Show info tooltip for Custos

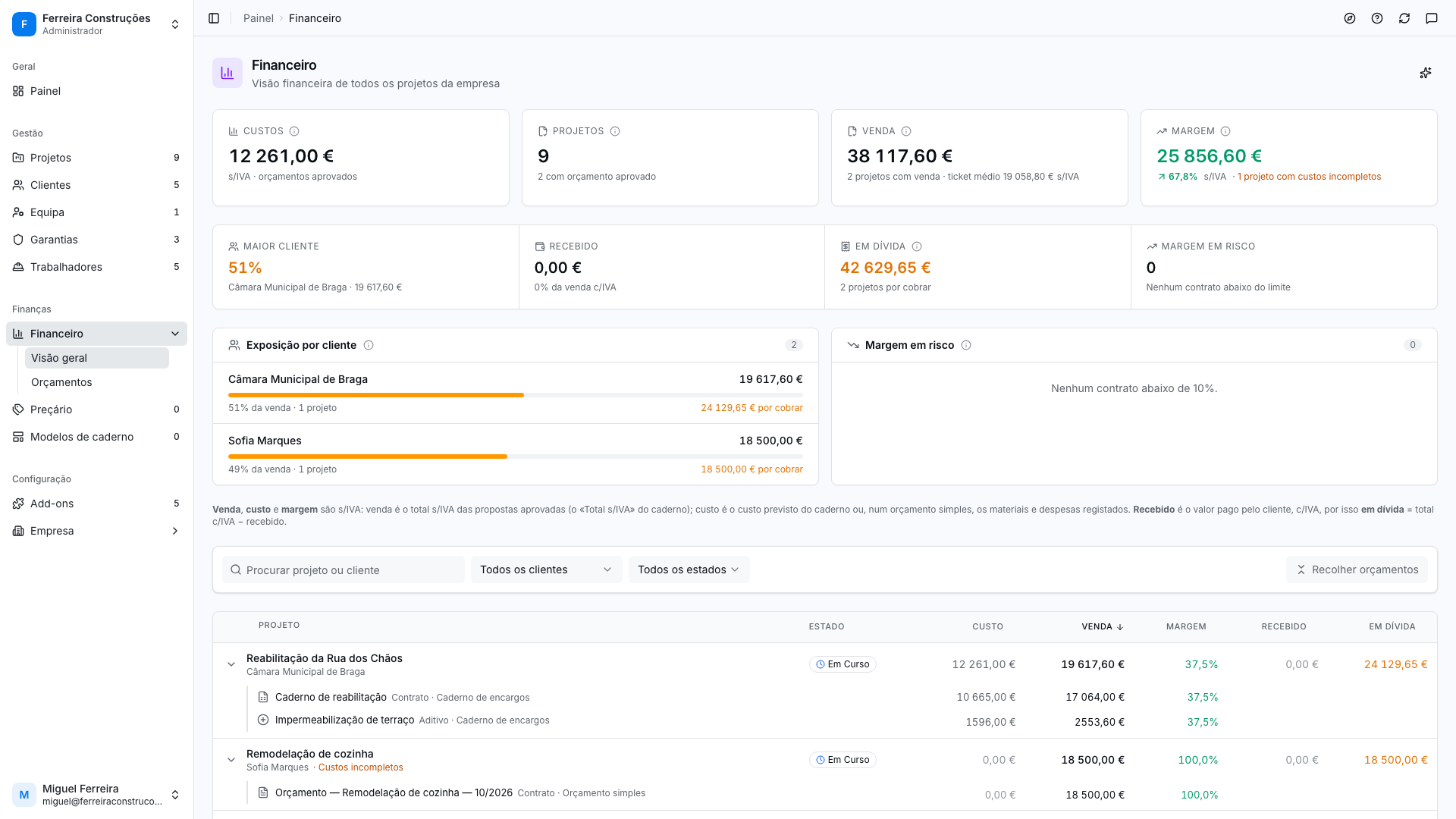pos(294,131)
